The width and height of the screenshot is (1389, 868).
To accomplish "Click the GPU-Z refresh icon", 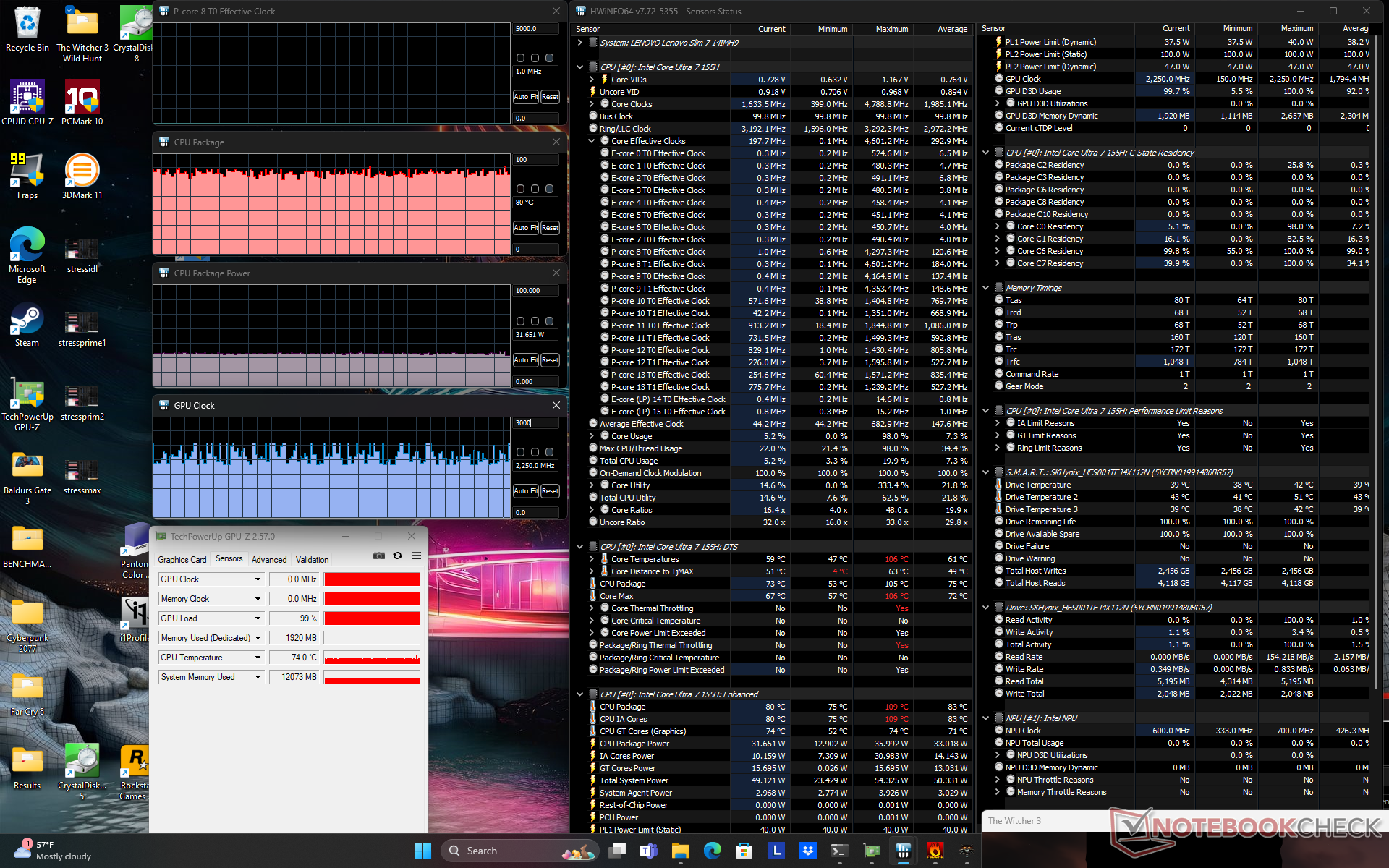I will pos(397,556).
